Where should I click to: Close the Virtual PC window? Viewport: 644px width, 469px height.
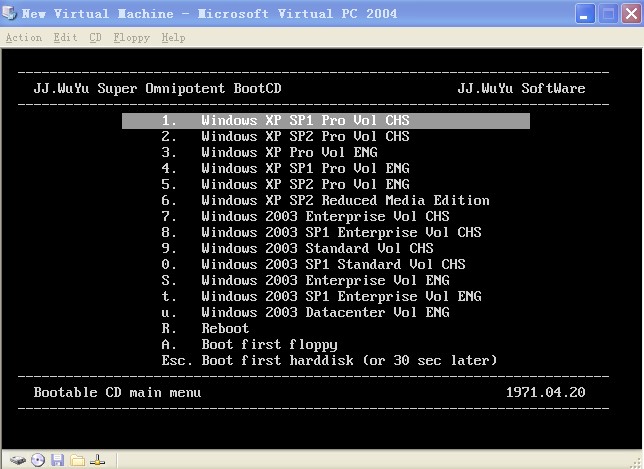coord(632,14)
